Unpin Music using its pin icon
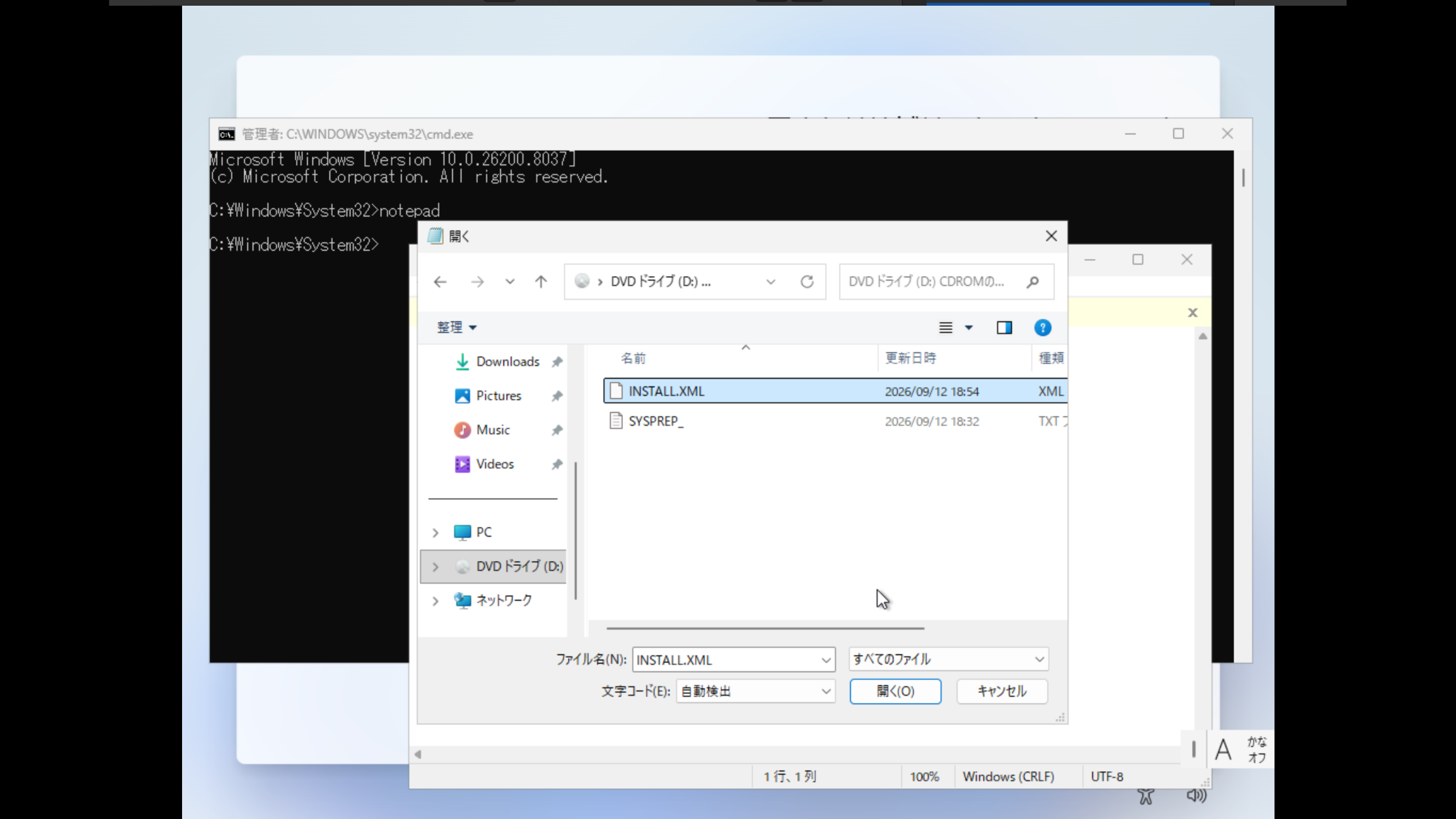 (557, 430)
